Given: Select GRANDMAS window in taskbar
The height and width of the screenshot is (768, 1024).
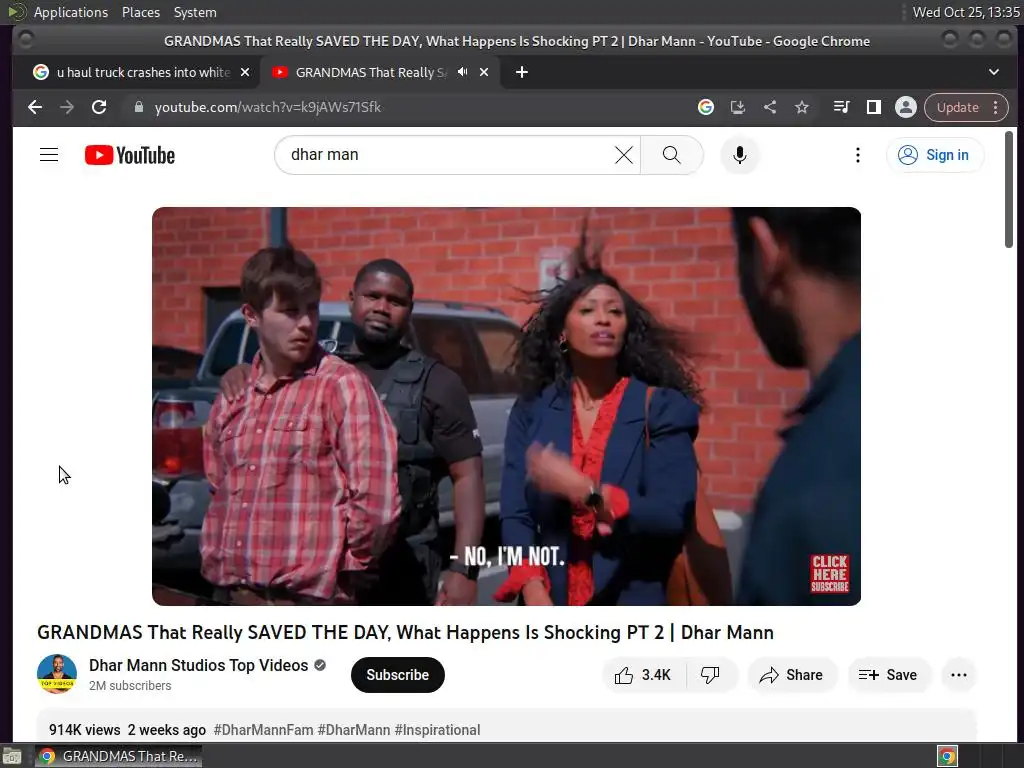Looking at the screenshot, I should coord(118,756).
